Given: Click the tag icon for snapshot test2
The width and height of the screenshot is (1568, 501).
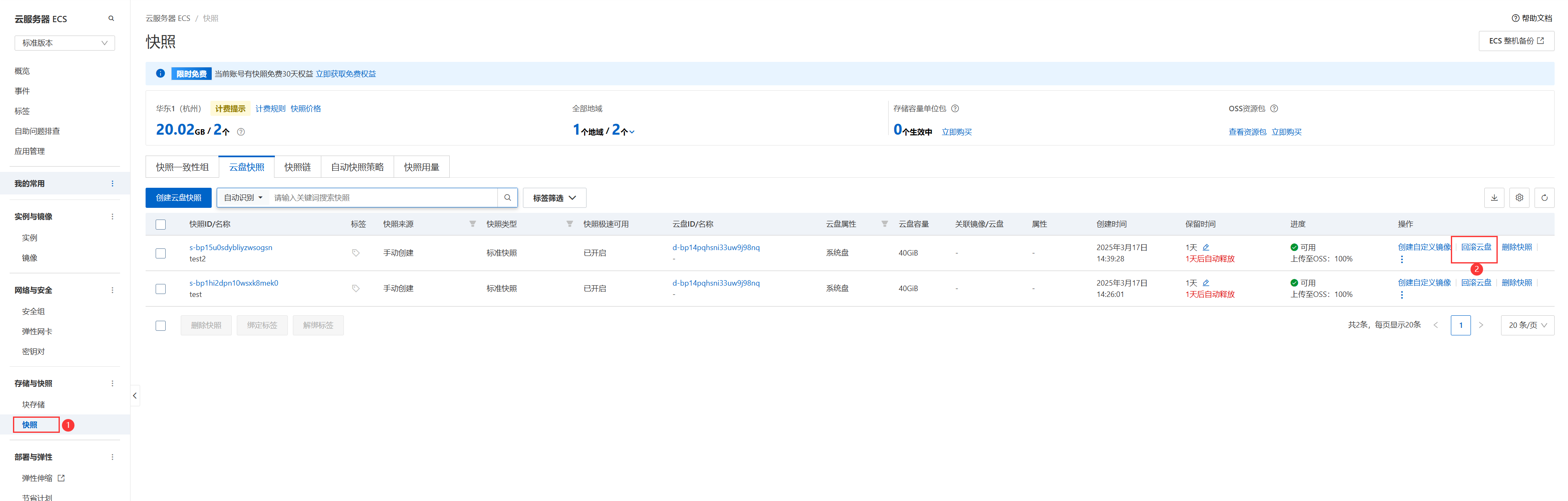Looking at the screenshot, I should [356, 253].
